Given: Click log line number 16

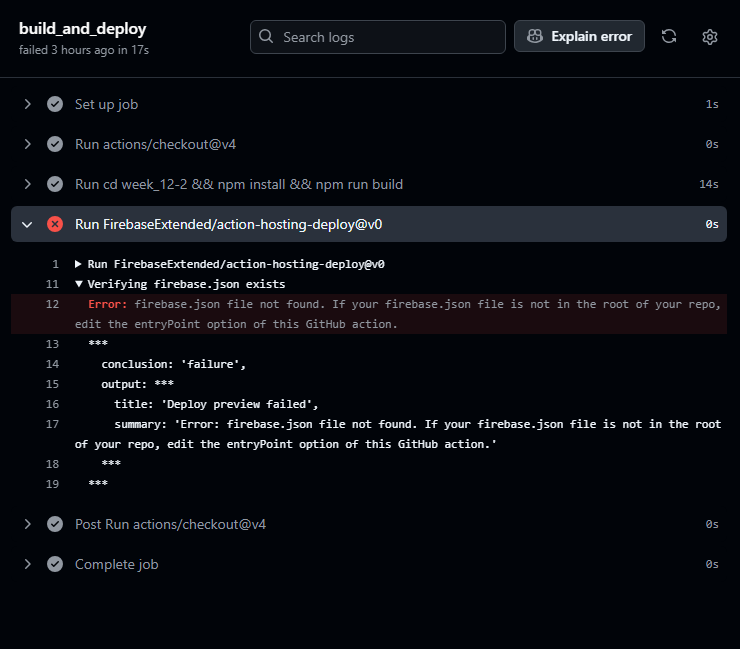Looking at the screenshot, I should [52, 405].
